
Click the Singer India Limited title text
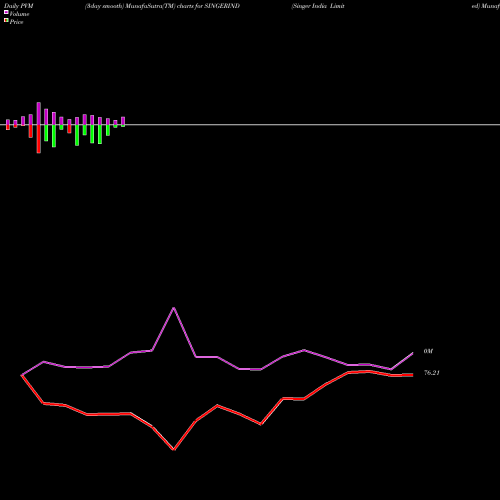point(318,6)
